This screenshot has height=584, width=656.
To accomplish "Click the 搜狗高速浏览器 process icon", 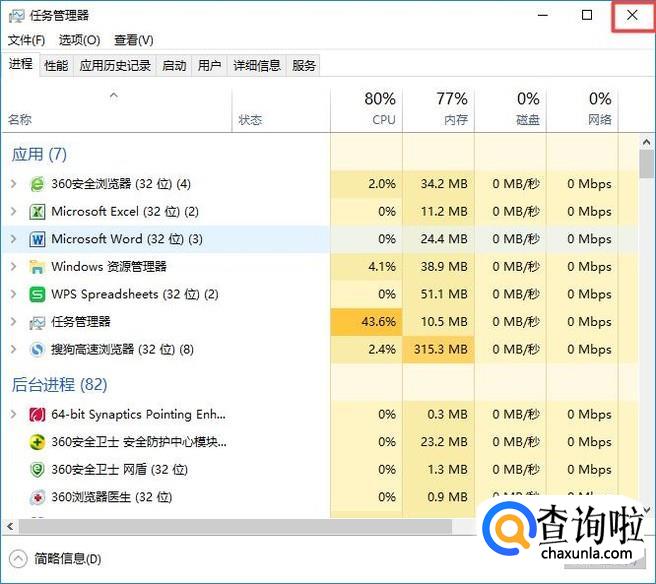I will point(37,350).
